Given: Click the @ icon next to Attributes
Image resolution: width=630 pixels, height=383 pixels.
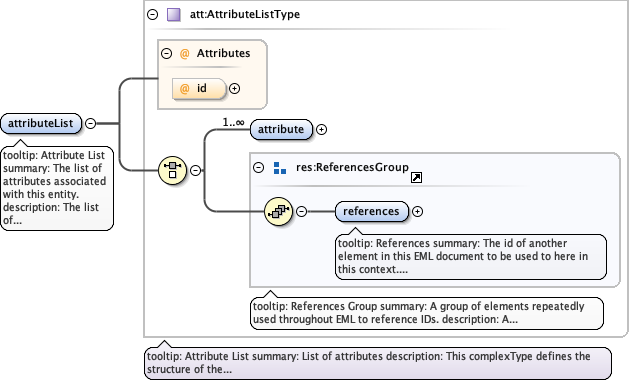Looking at the screenshot, I should point(184,53).
